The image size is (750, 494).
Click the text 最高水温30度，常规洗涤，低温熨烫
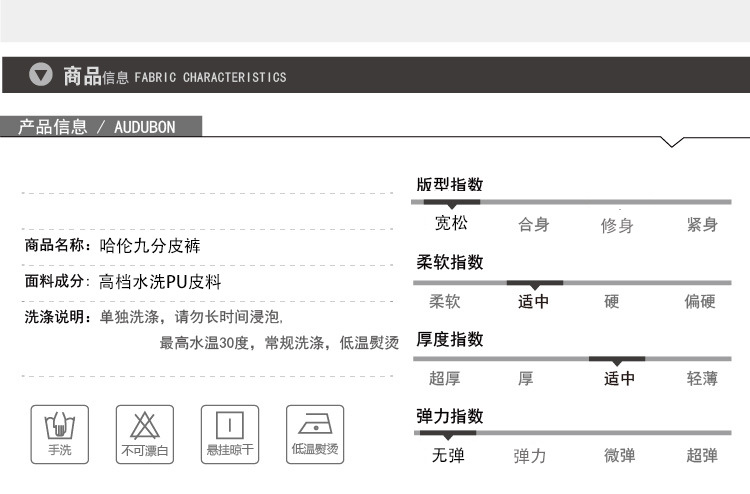pos(279,342)
